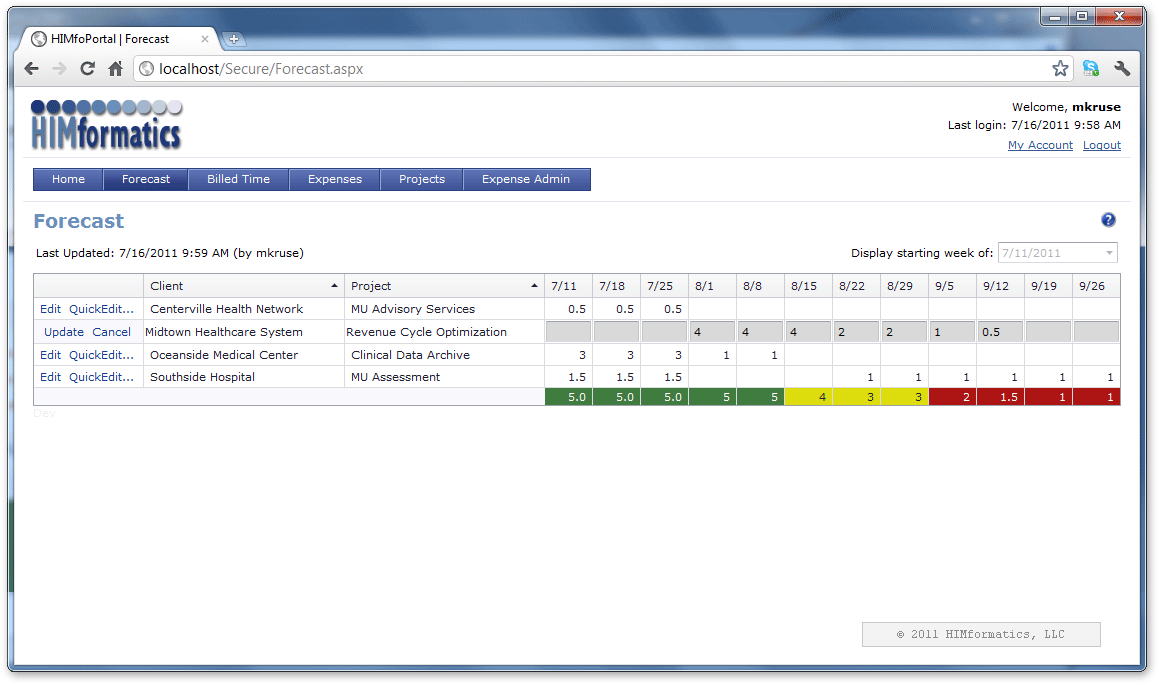Image resolution: width=1159 pixels, height=685 pixels.
Task: Click the browser back arrow
Action: [31, 69]
